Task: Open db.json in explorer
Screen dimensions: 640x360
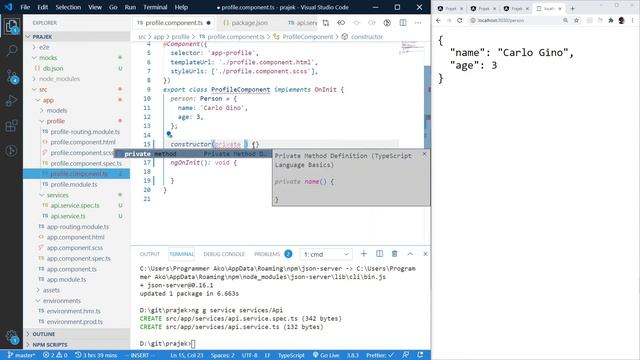Action: [x=53, y=69]
